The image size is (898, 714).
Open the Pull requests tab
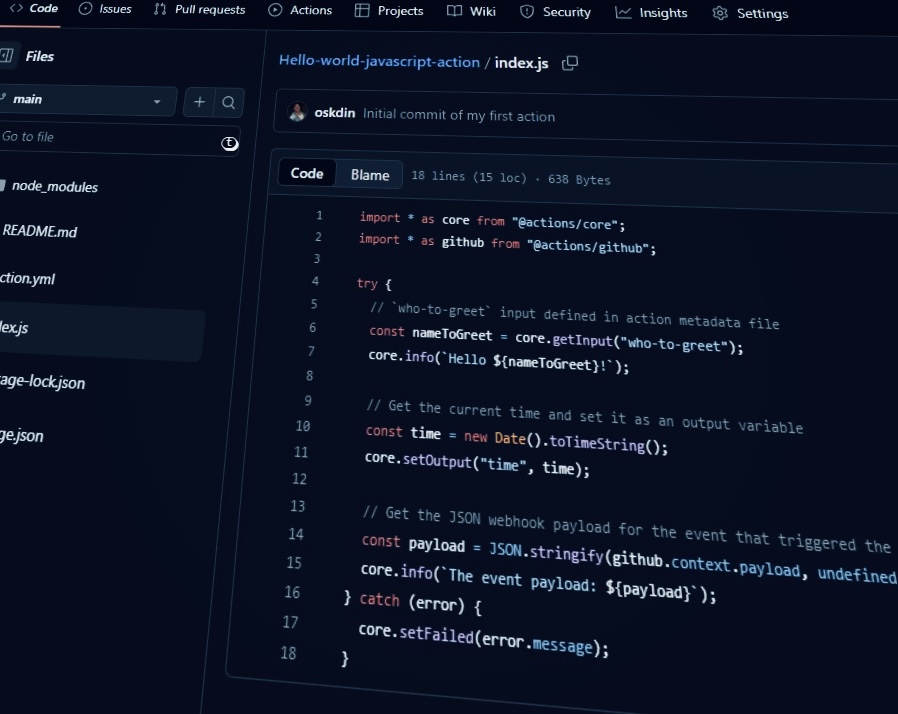point(200,10)
